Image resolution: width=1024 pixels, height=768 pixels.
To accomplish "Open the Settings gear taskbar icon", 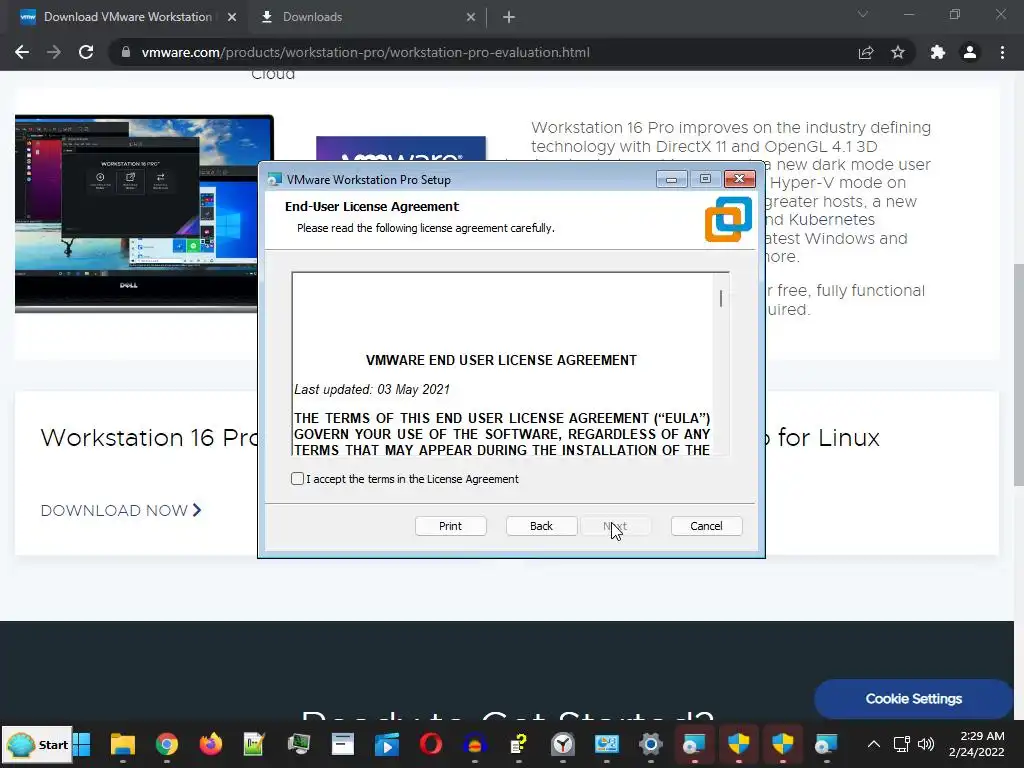I will [x=650, y=744].
